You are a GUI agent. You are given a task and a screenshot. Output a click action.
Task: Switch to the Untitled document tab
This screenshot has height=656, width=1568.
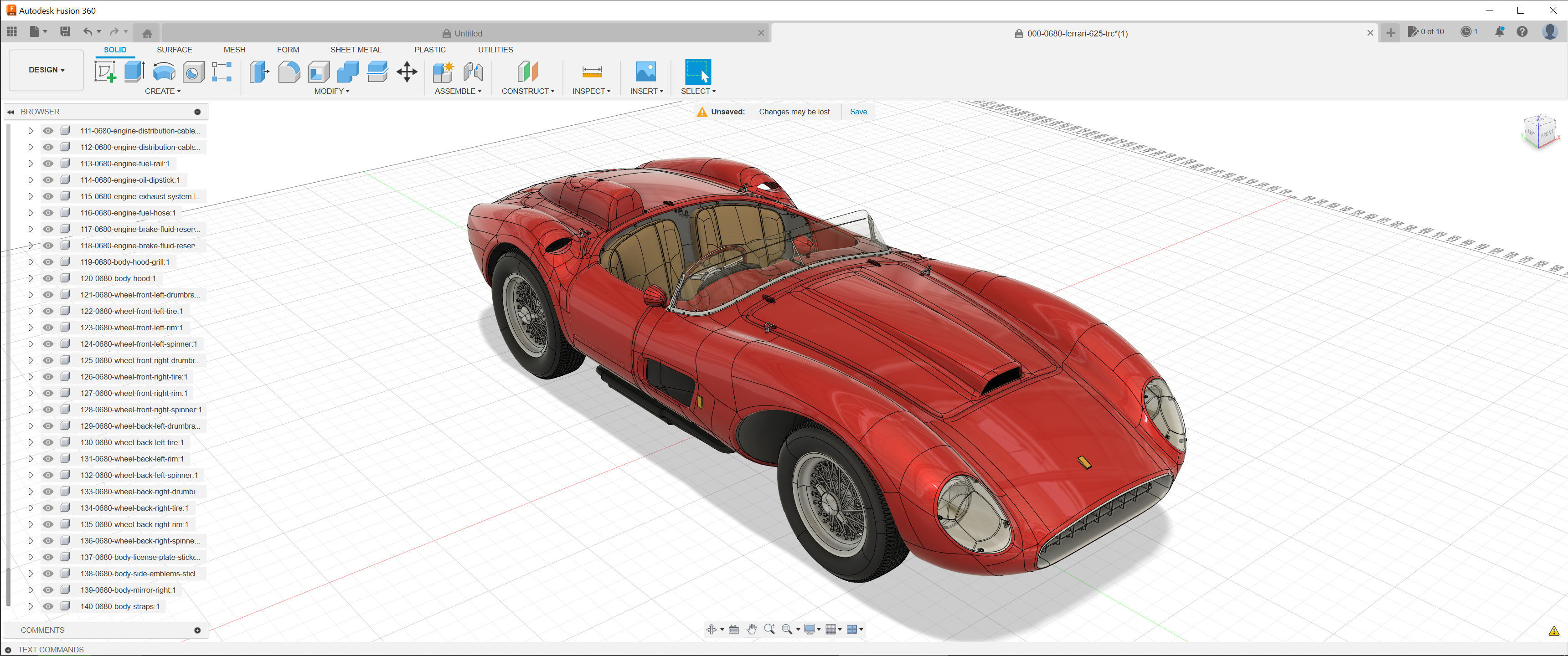(463, 33)
